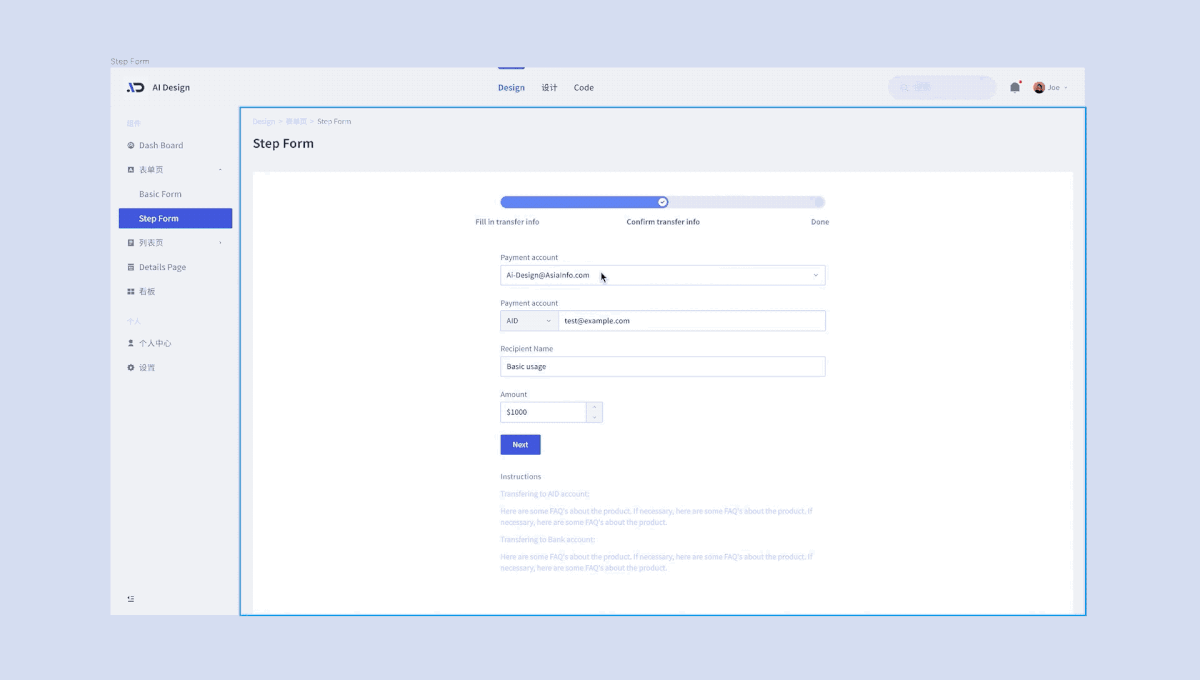The height and width of the screenshot is (680, 1200).
Task: Click the 看板 grid icon
Action: [131, 292]
